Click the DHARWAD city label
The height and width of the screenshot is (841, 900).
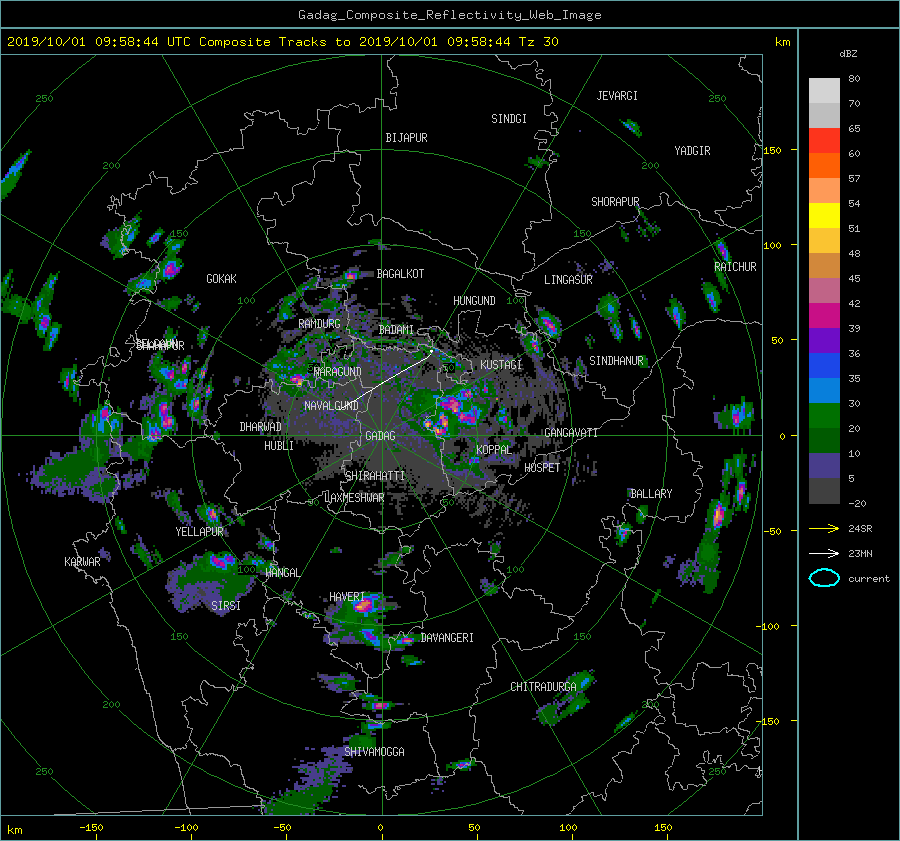pyautogui.click(x=261, y=427)
